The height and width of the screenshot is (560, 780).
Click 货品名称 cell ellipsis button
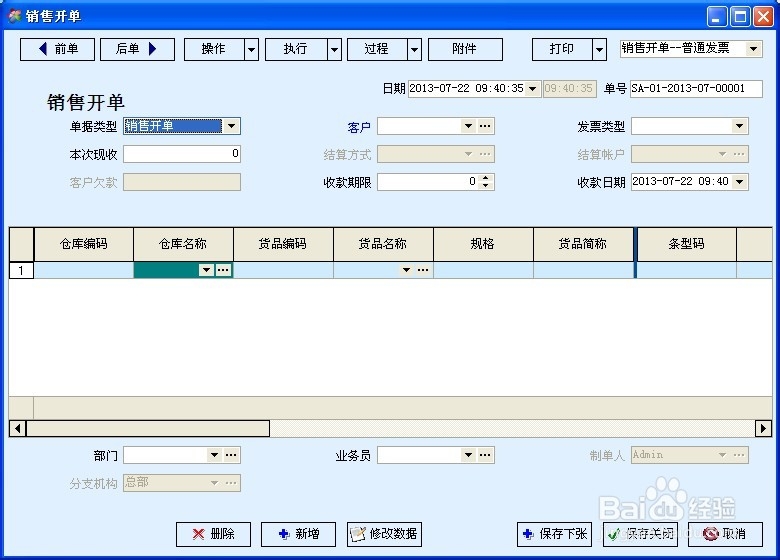coord(423,270)
